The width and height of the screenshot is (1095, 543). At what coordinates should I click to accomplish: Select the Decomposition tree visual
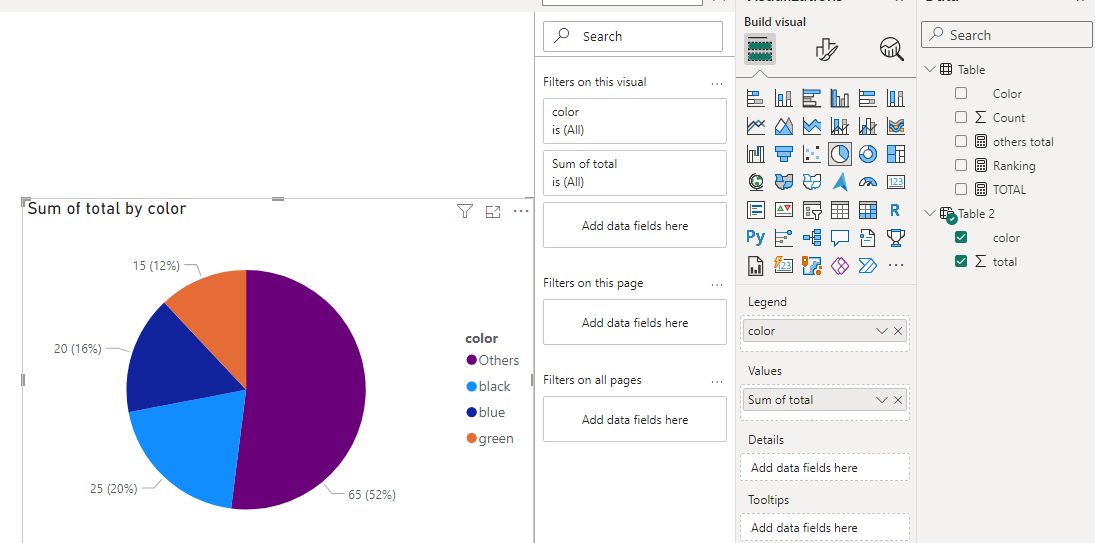click(811, 237)
